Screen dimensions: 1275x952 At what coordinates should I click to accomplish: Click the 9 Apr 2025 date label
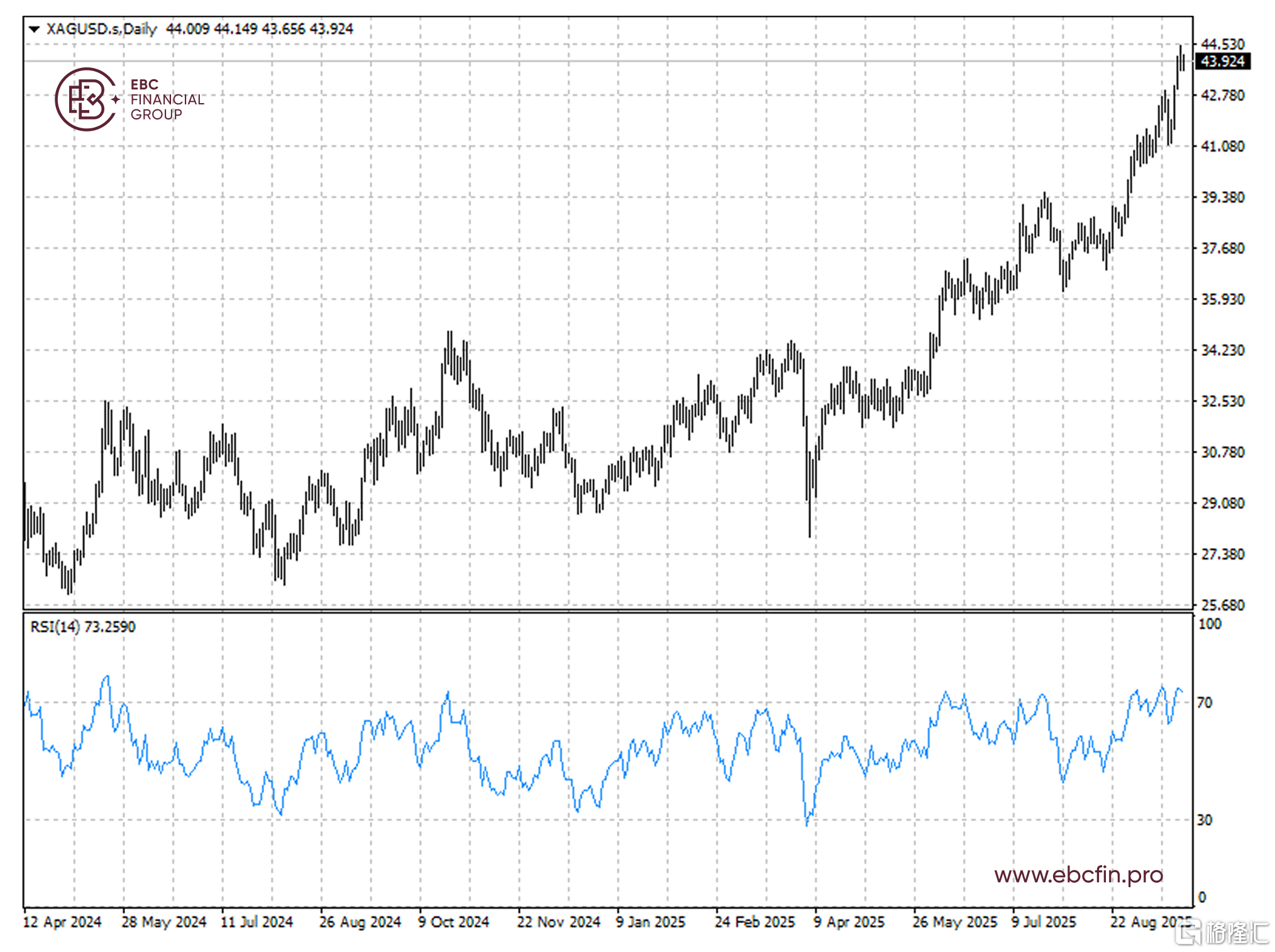tap(849, 922)
